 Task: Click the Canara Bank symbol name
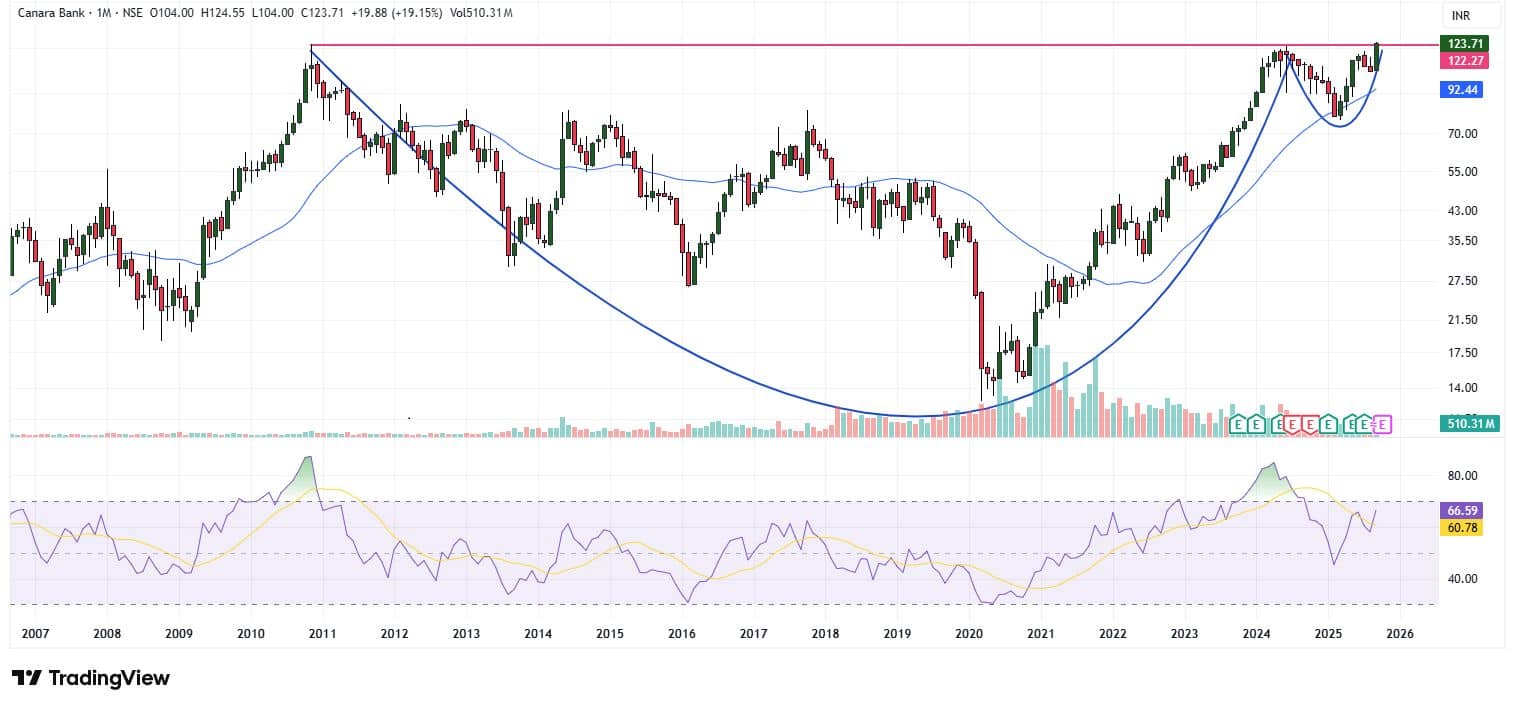pos(47,15)
